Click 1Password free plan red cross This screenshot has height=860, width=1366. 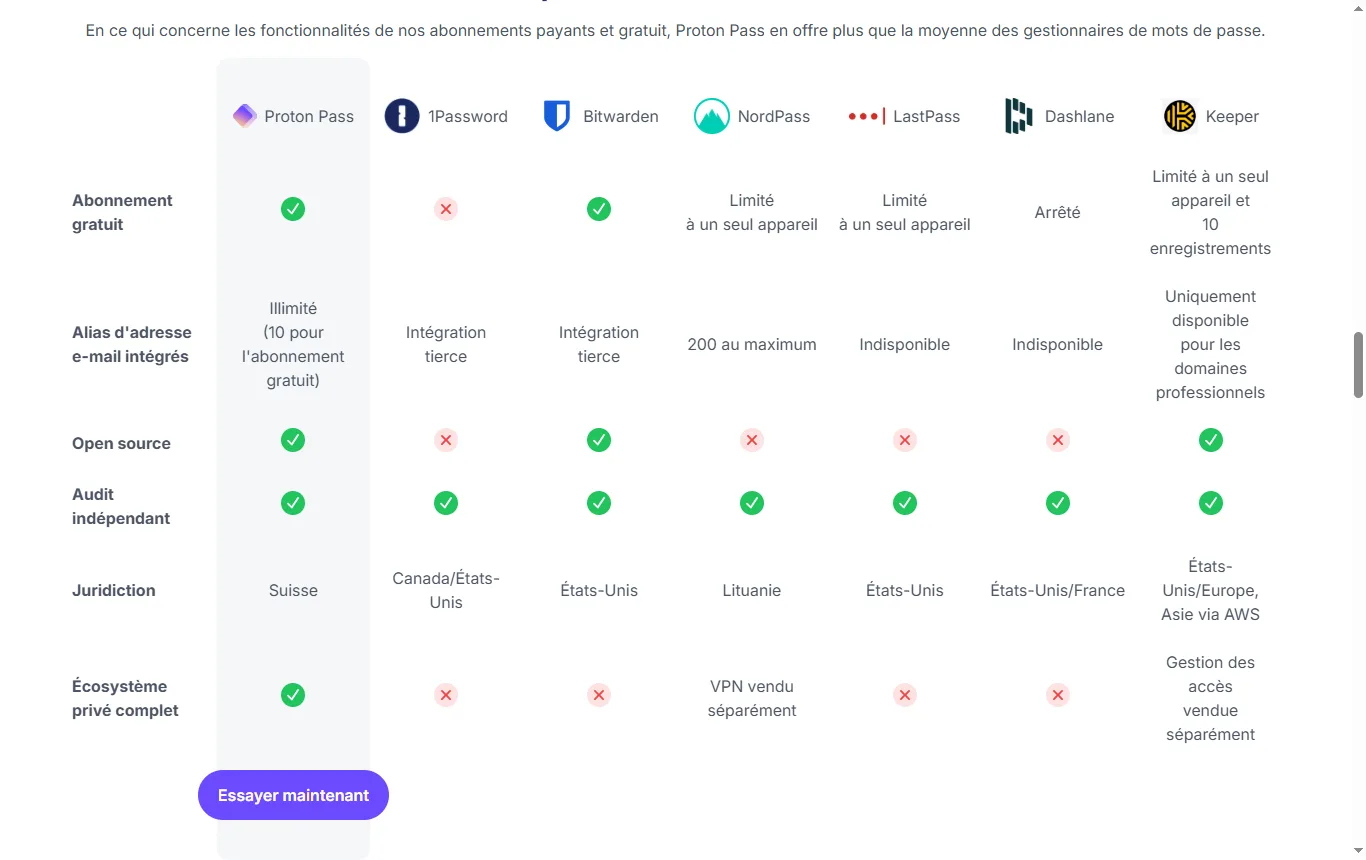coord(446,209)
